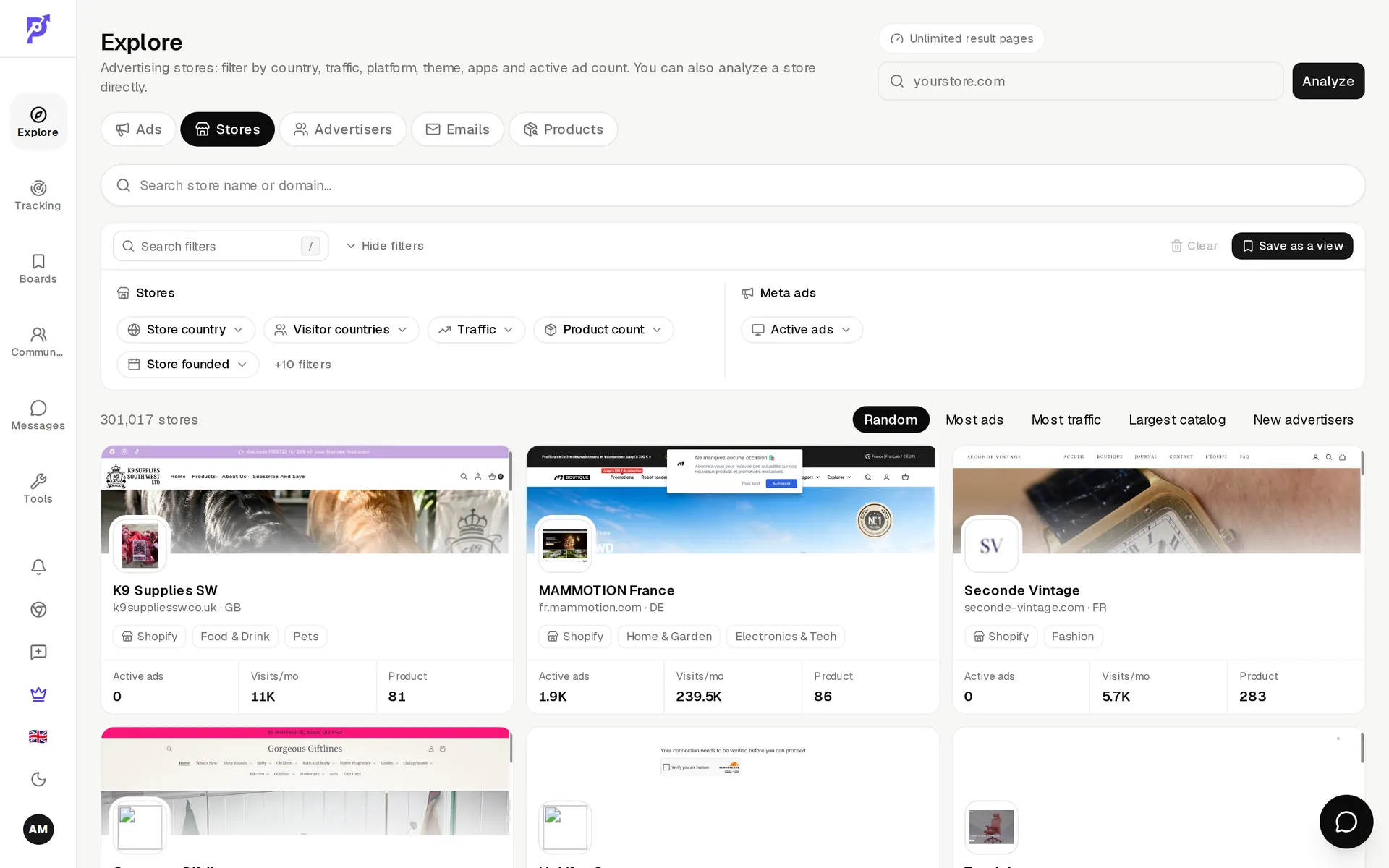
Task: Expand the Visitor countries filter
Action: pos(341,330)
